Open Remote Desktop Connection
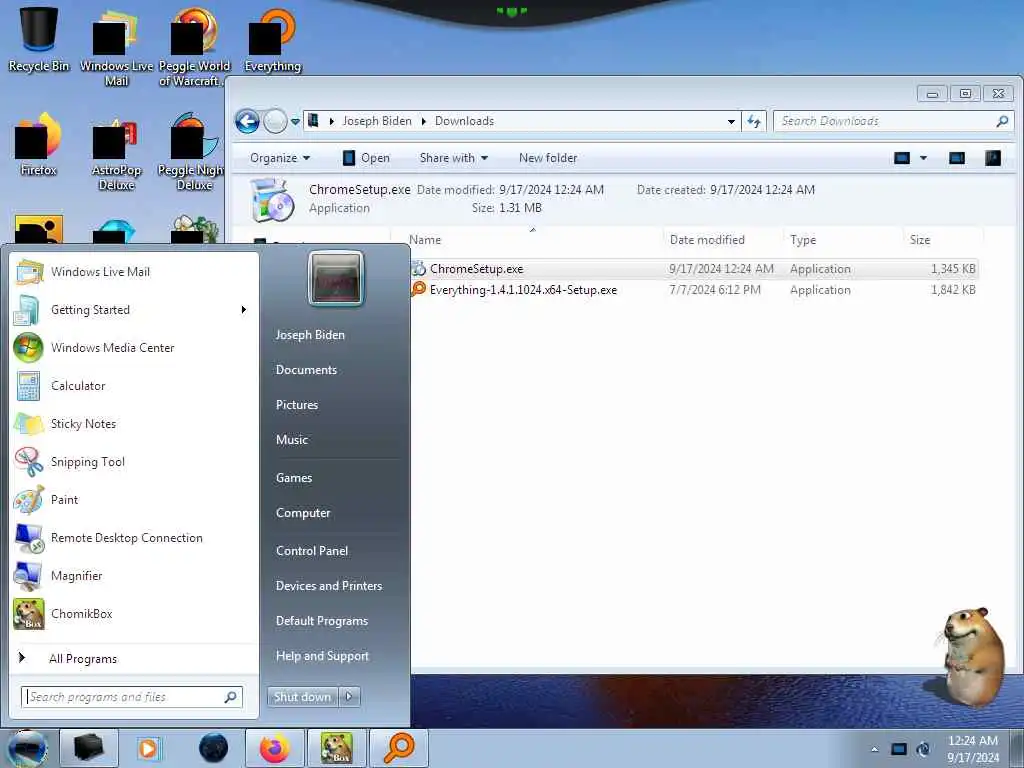 point(135,537)
